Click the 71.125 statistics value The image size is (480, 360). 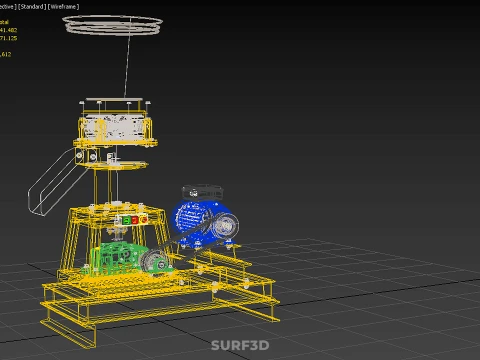(8, 38)
